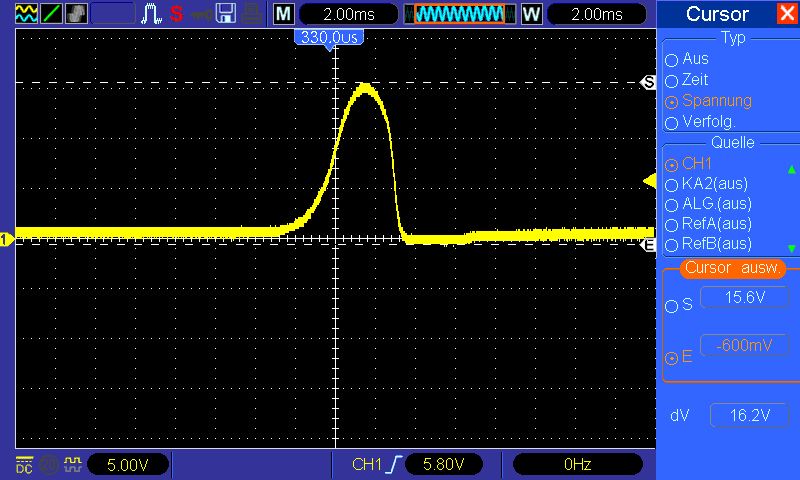Viewport: 800px width, 480px height.
Task: Choose ALG.(aus) as cursor source
Action: [x=709, y=205]
